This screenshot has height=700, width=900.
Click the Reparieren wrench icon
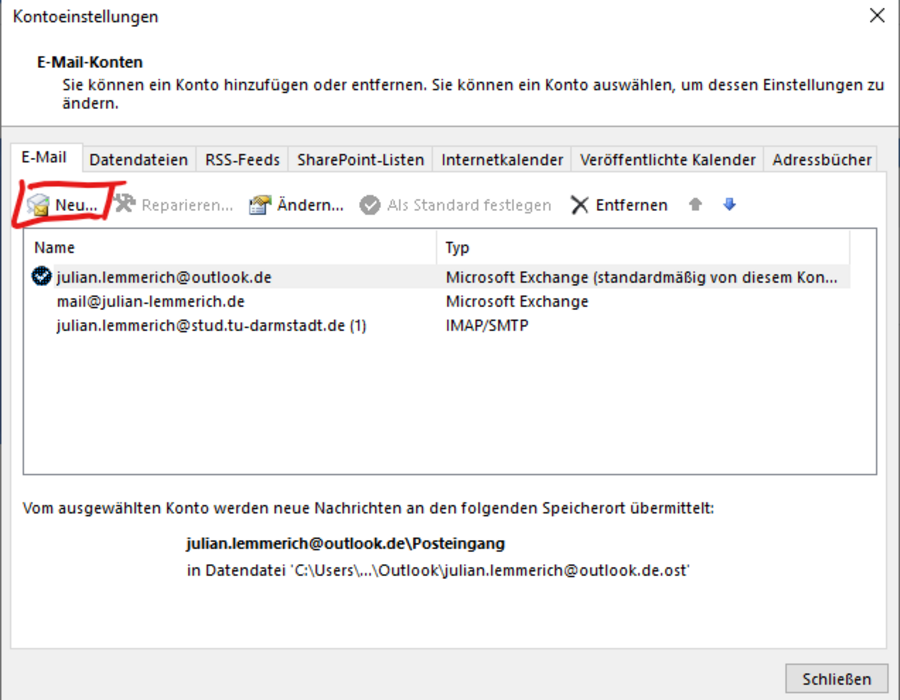[125, 204]
